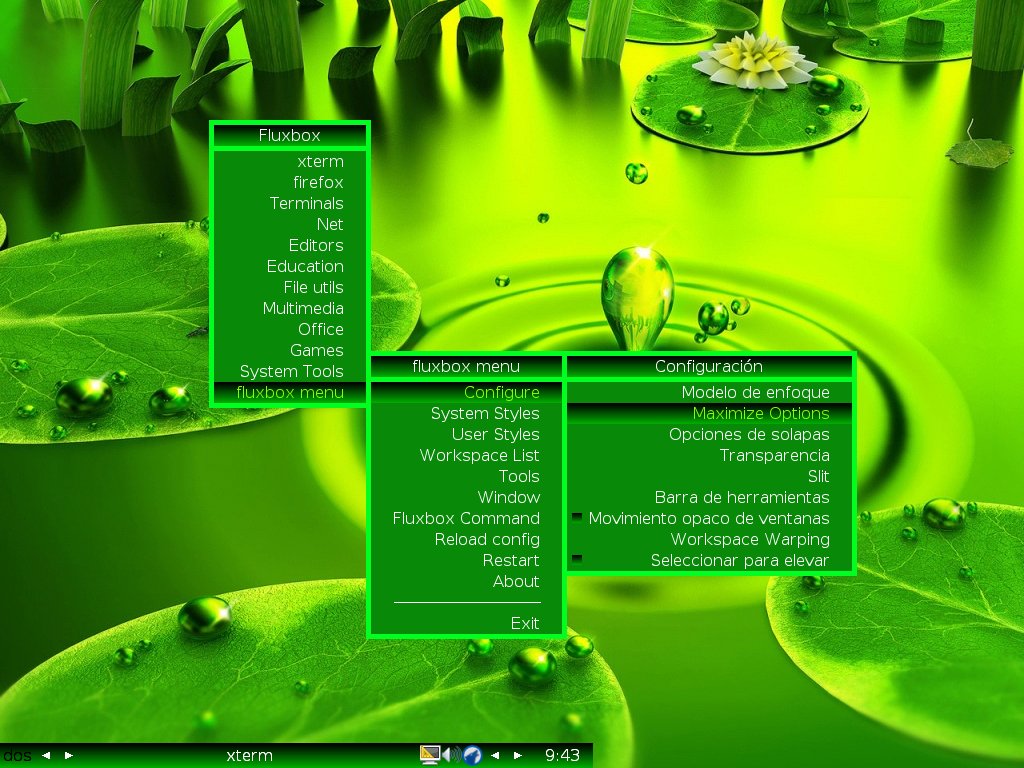Expand the Net submenu
Viewport: 1024px width, 768px height.
pos(289,224)
